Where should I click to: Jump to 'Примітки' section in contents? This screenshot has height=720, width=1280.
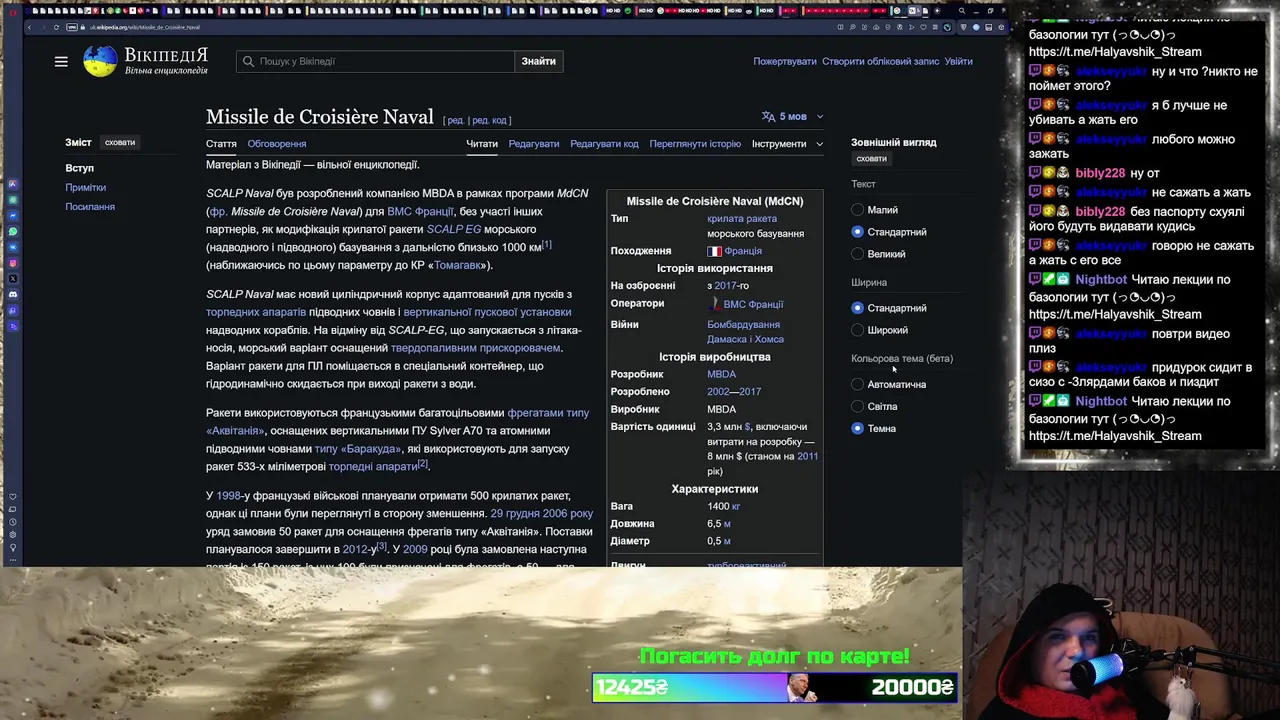85,188
